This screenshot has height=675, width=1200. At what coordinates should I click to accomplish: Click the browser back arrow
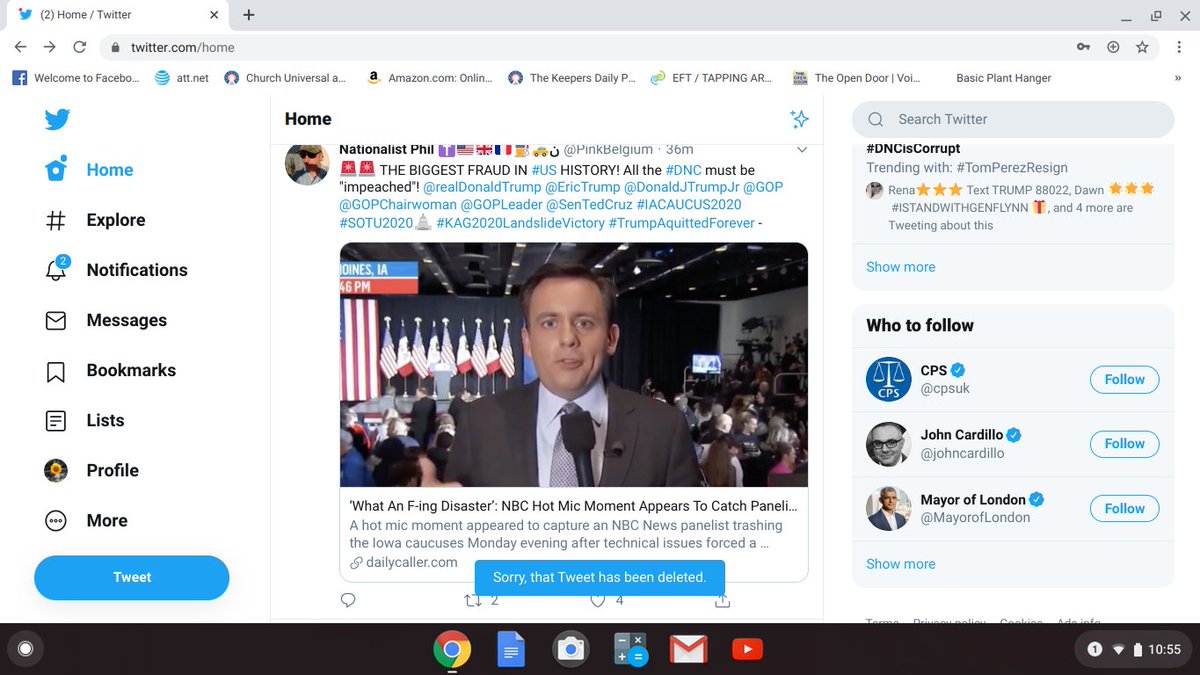coord(21,47)
